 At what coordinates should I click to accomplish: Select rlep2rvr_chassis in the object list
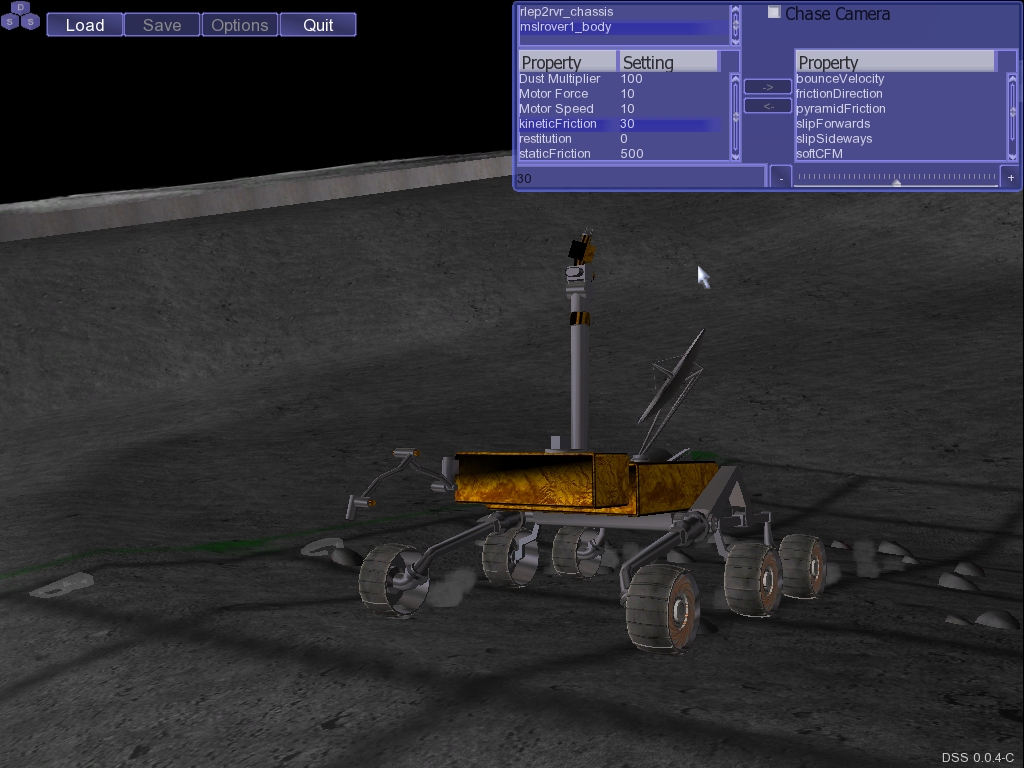tap(624, 12)
